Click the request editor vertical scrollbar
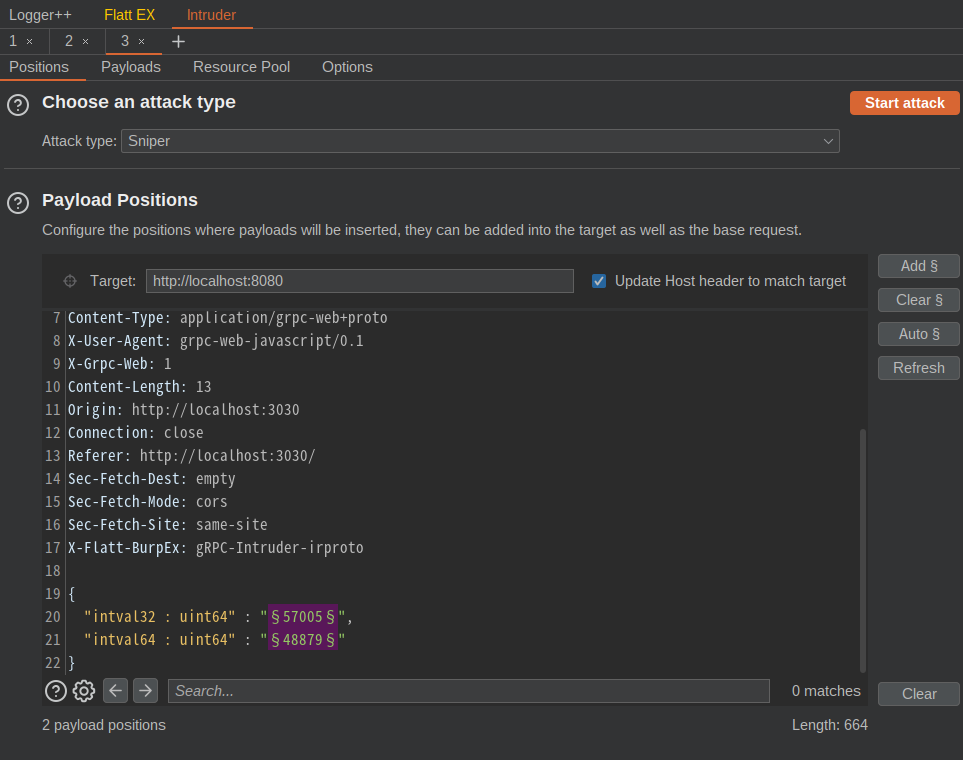The height and width of the screenshot is (760, 963). (x=863, y=550)
